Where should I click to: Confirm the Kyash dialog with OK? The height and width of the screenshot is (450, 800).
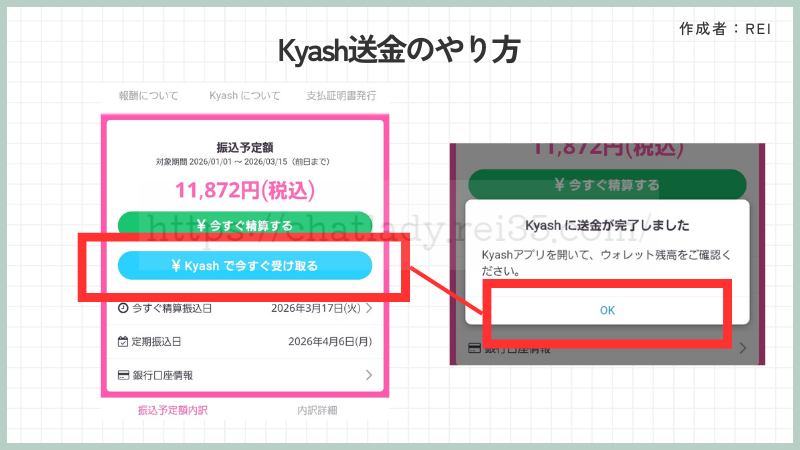click(x=607, y=310)
